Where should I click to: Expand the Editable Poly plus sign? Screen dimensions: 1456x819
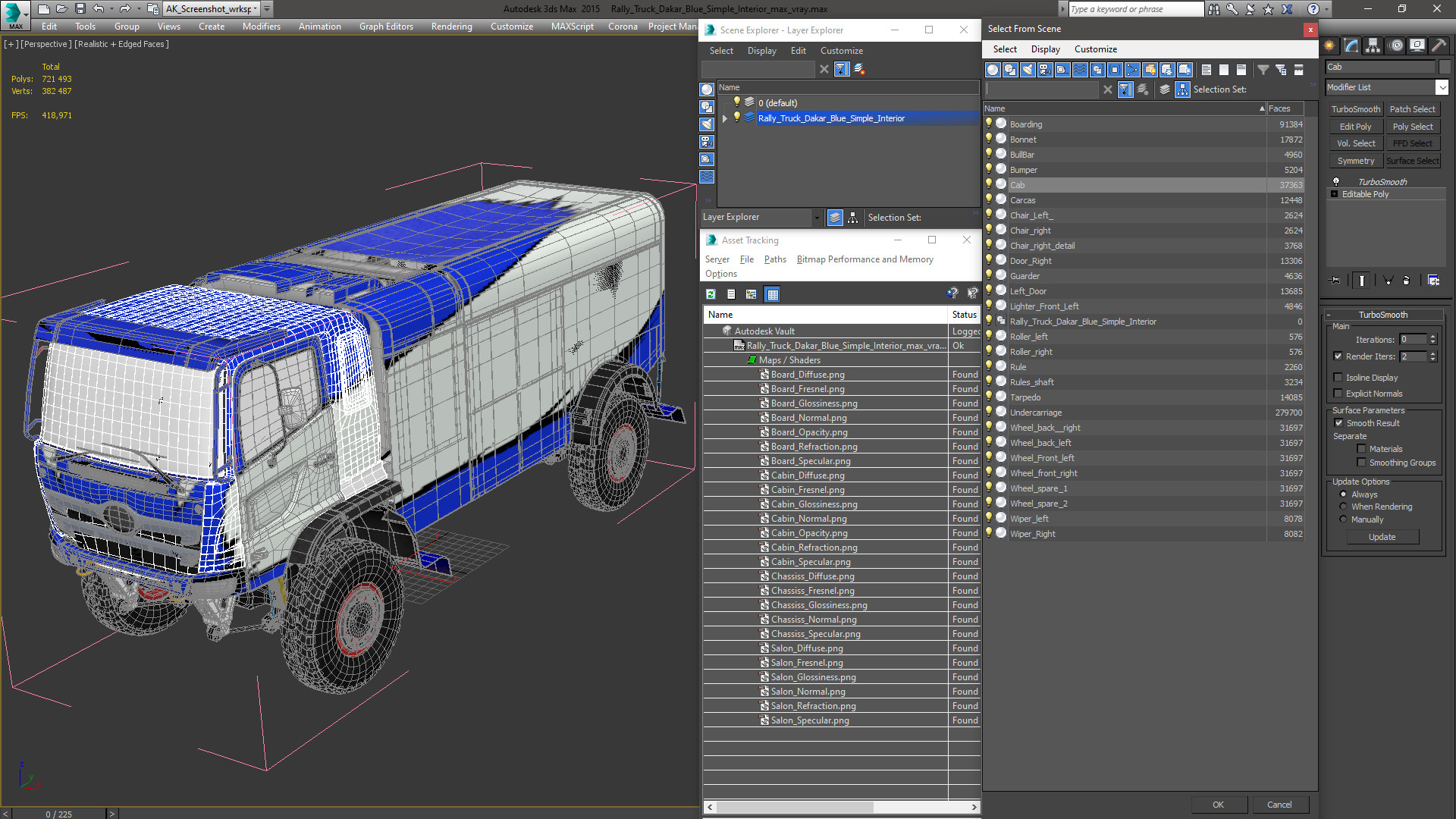click(1335, 194)
